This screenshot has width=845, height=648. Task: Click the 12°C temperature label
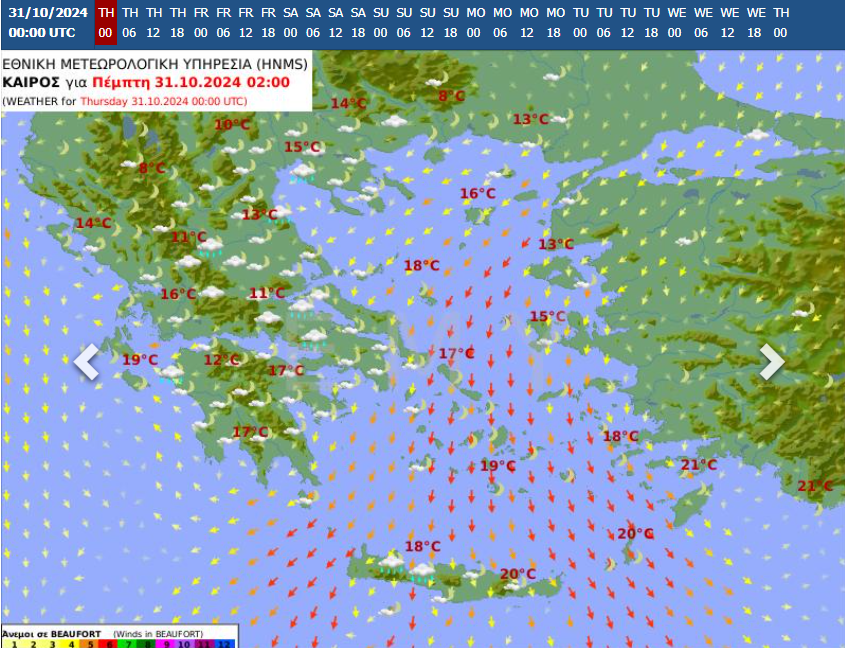(x=221, y=360)
